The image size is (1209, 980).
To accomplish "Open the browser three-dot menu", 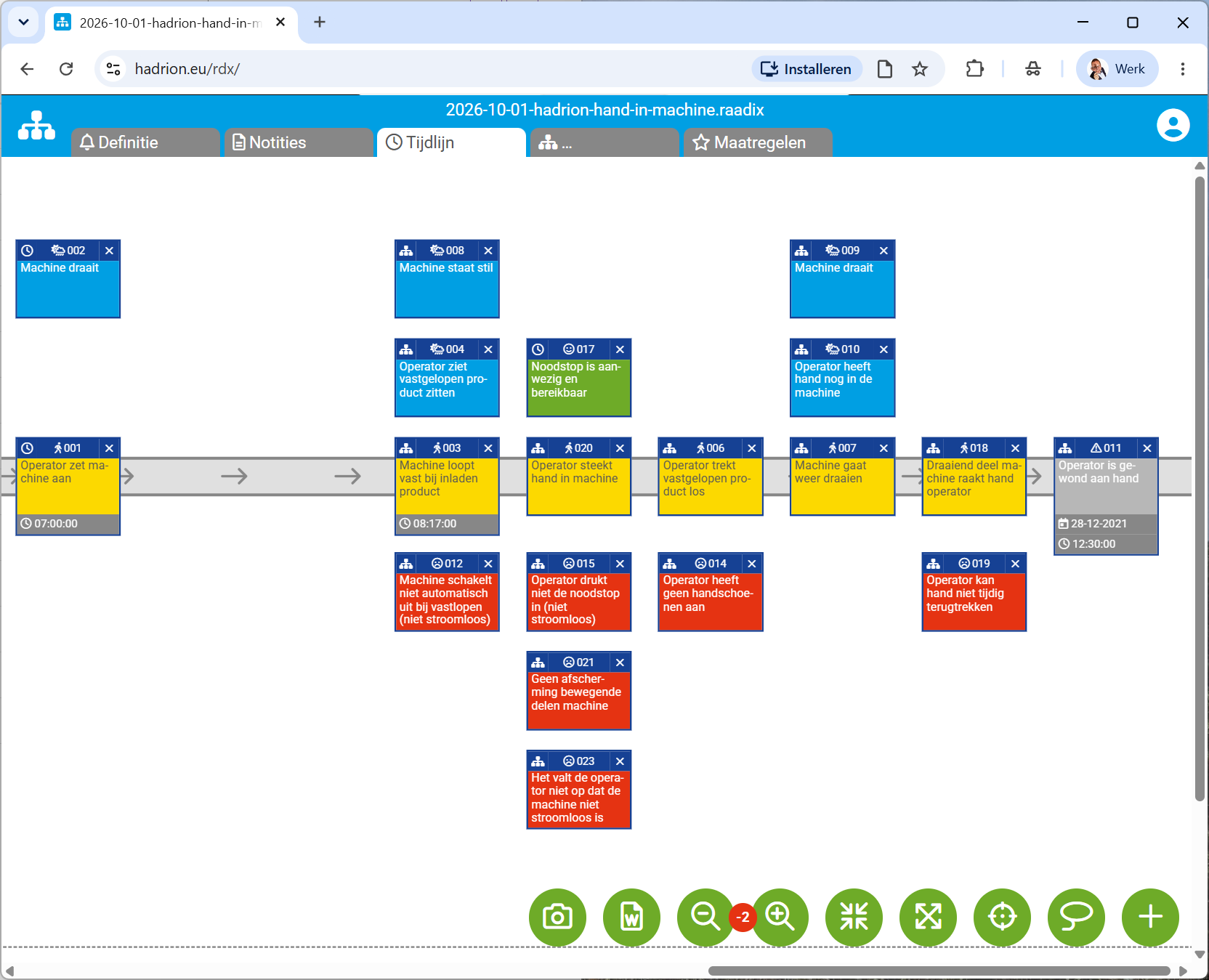I will pyautogui.click(x=1183, y=69).
